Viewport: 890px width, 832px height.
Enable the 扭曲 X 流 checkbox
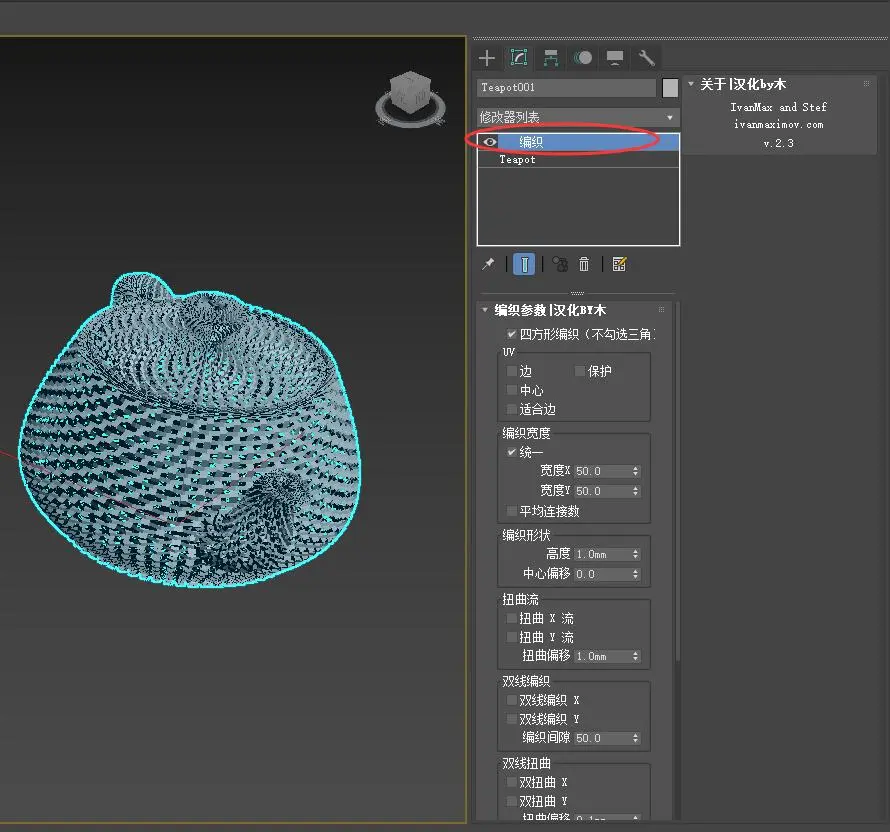(512, 619)
